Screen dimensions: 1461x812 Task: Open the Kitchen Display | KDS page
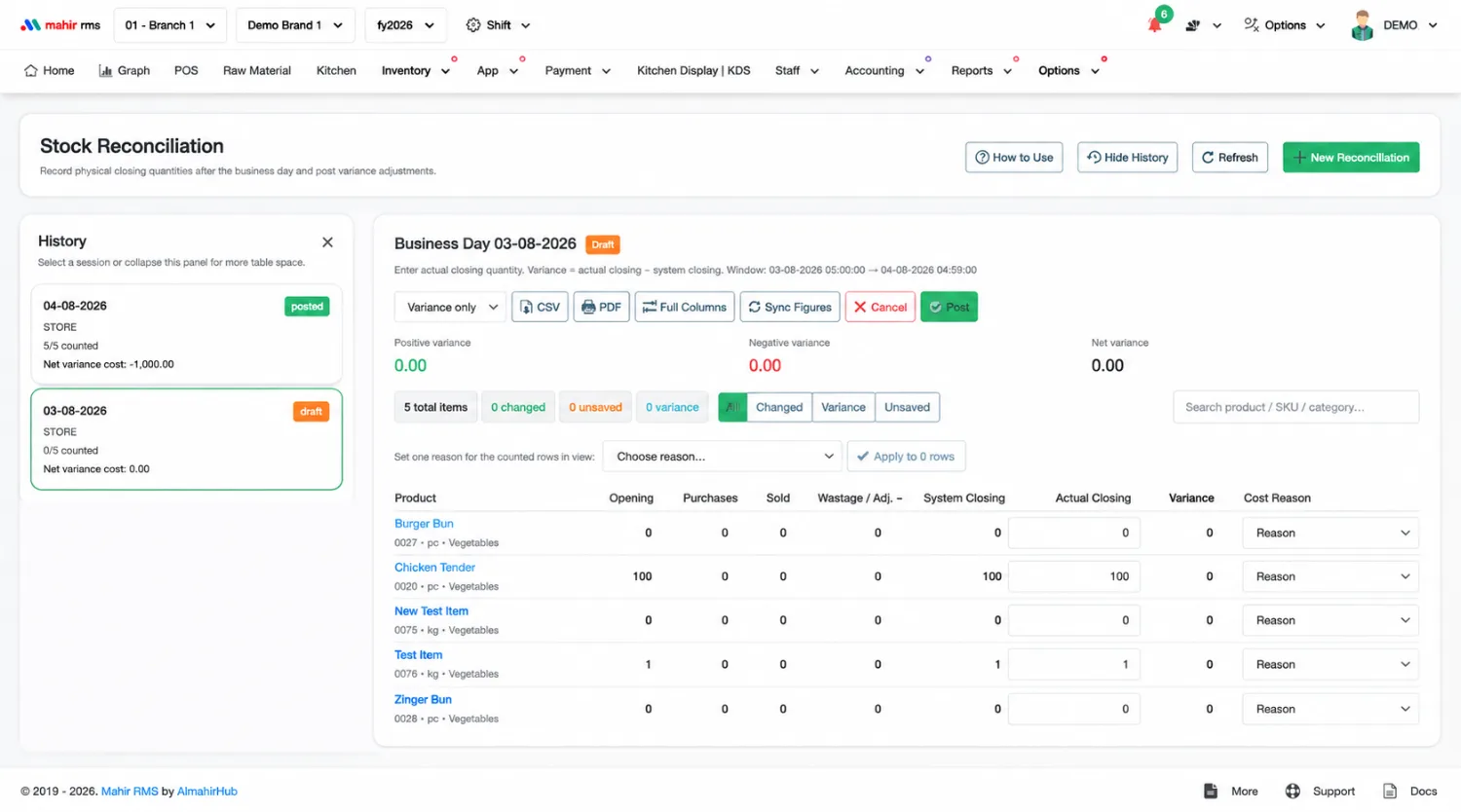tap(693, 70)
